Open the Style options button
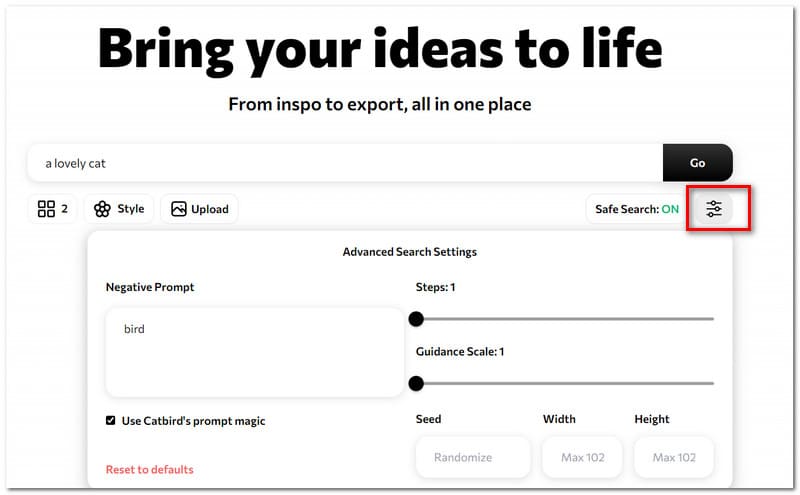The width and height of the screenshot is (800, 495). tap(119, 209)
